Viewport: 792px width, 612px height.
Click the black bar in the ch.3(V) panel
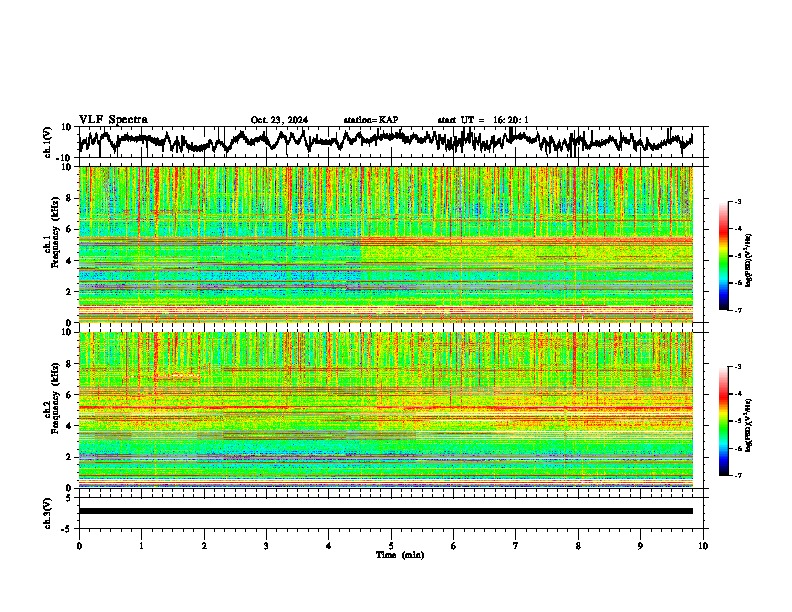386,511
